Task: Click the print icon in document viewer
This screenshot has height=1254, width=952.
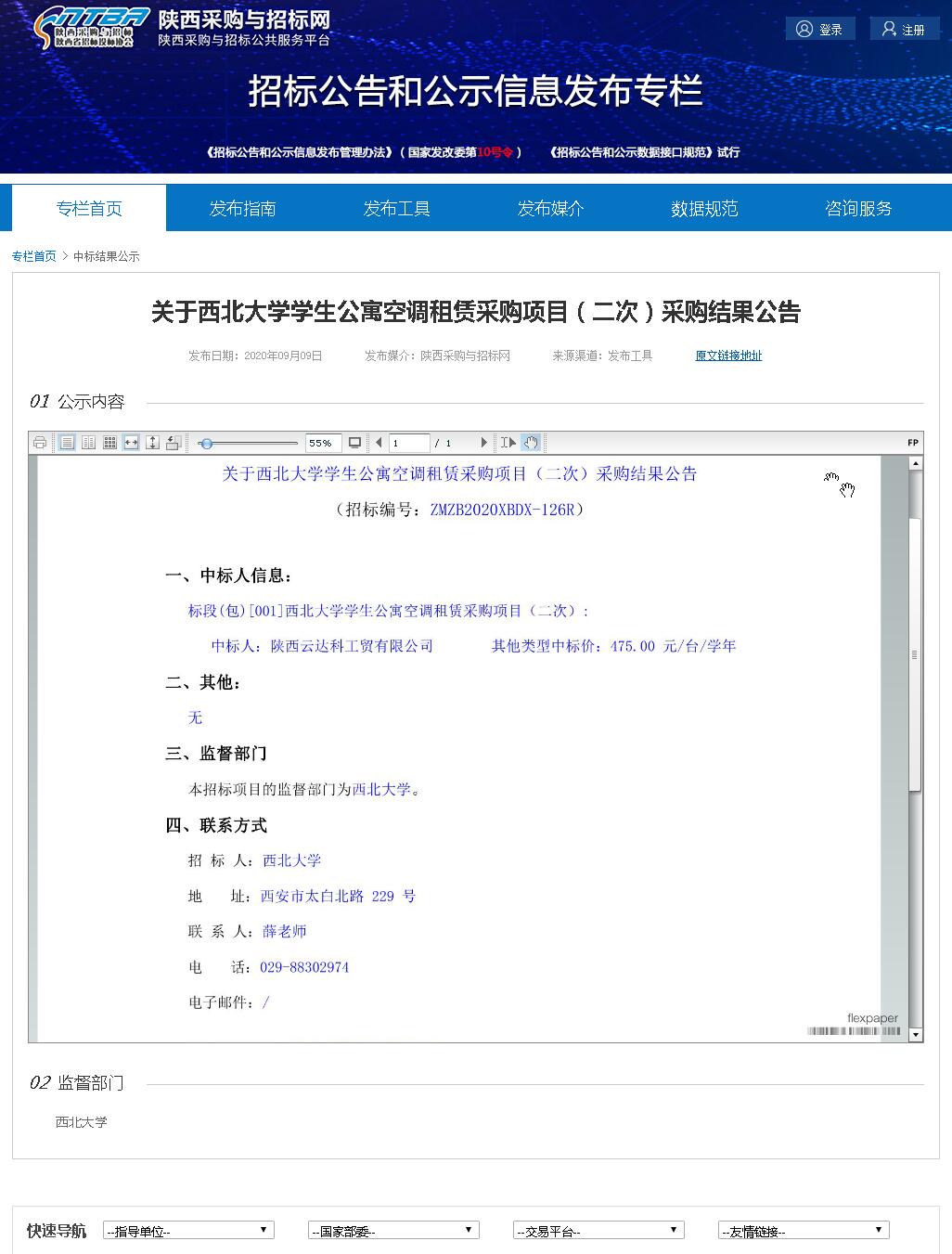Action: pyautogui.click(x=40, y=443)
